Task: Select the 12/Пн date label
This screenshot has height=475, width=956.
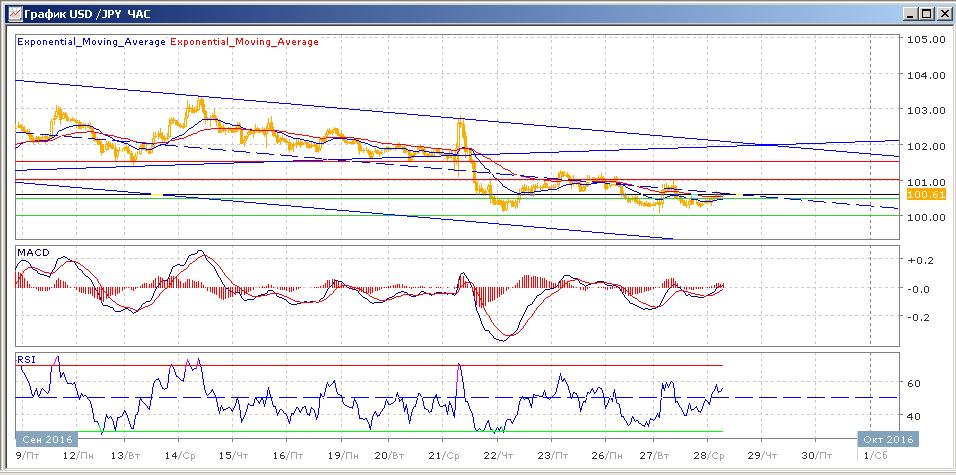Action: point(79,455)
